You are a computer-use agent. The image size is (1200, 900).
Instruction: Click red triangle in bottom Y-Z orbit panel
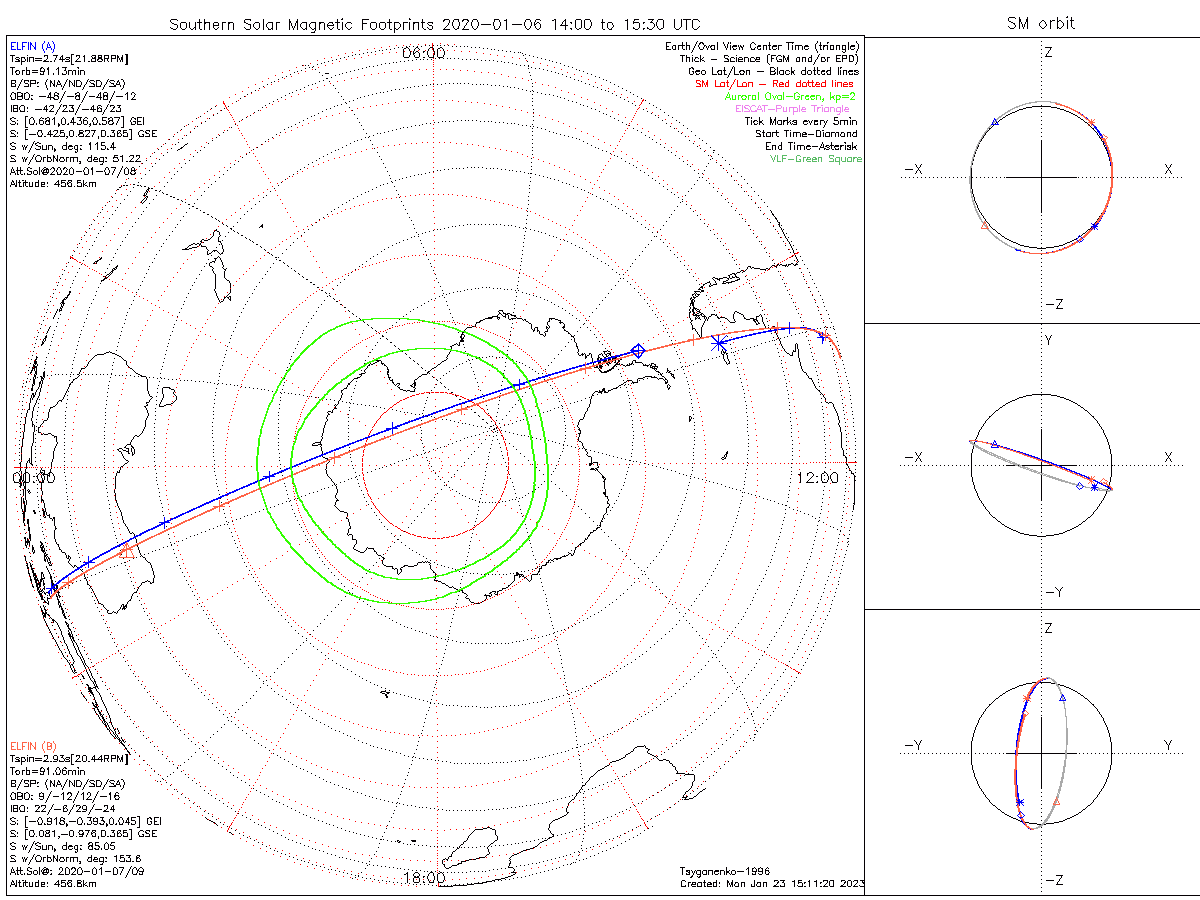click(1057, 802)
